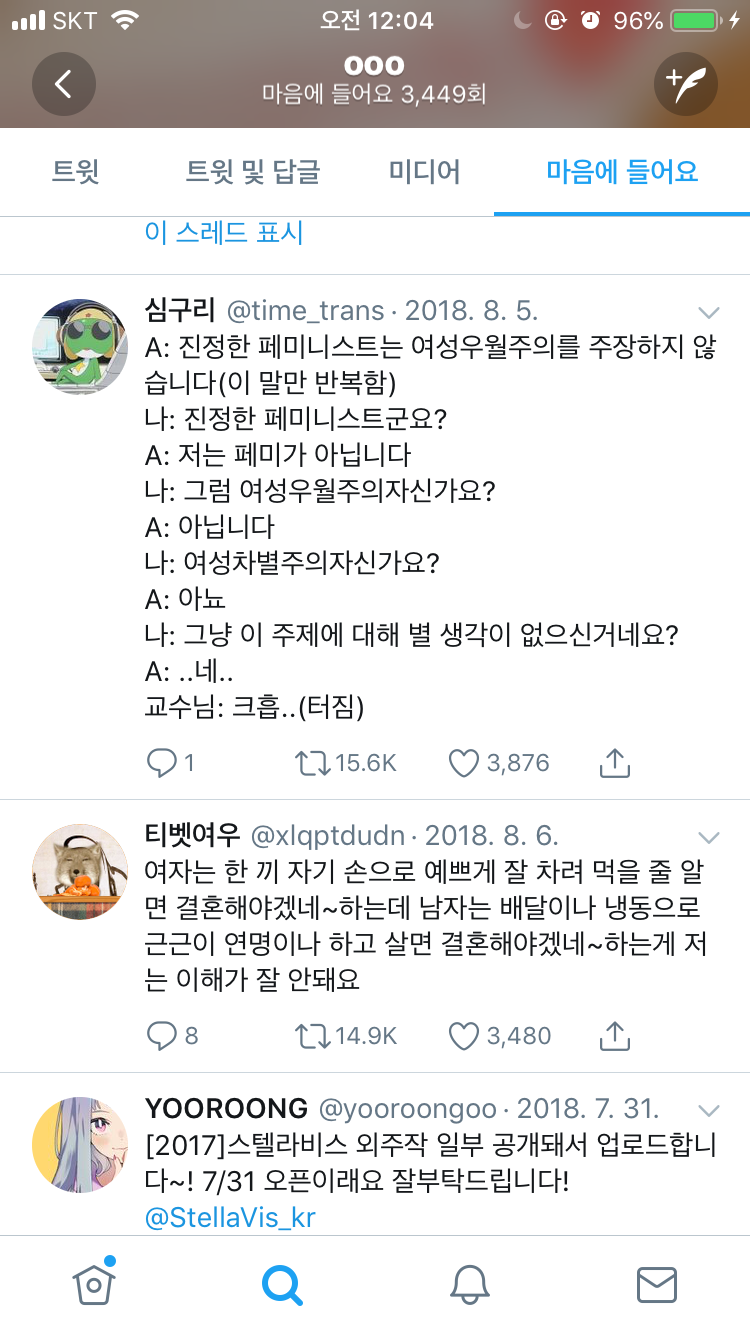The image size is (750, 1334).
Task: Open 티벳여우 profile avatar
Action: pos(80,872)
